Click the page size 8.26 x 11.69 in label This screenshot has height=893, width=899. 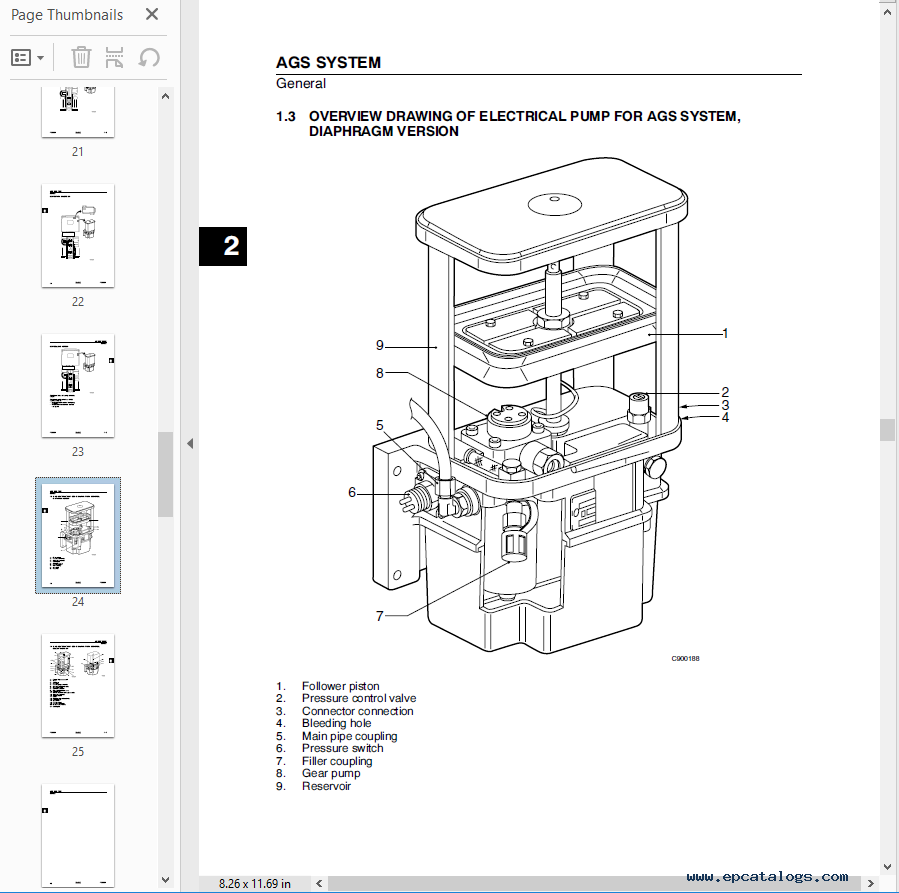pyautogui.click(x=255, y=883)
